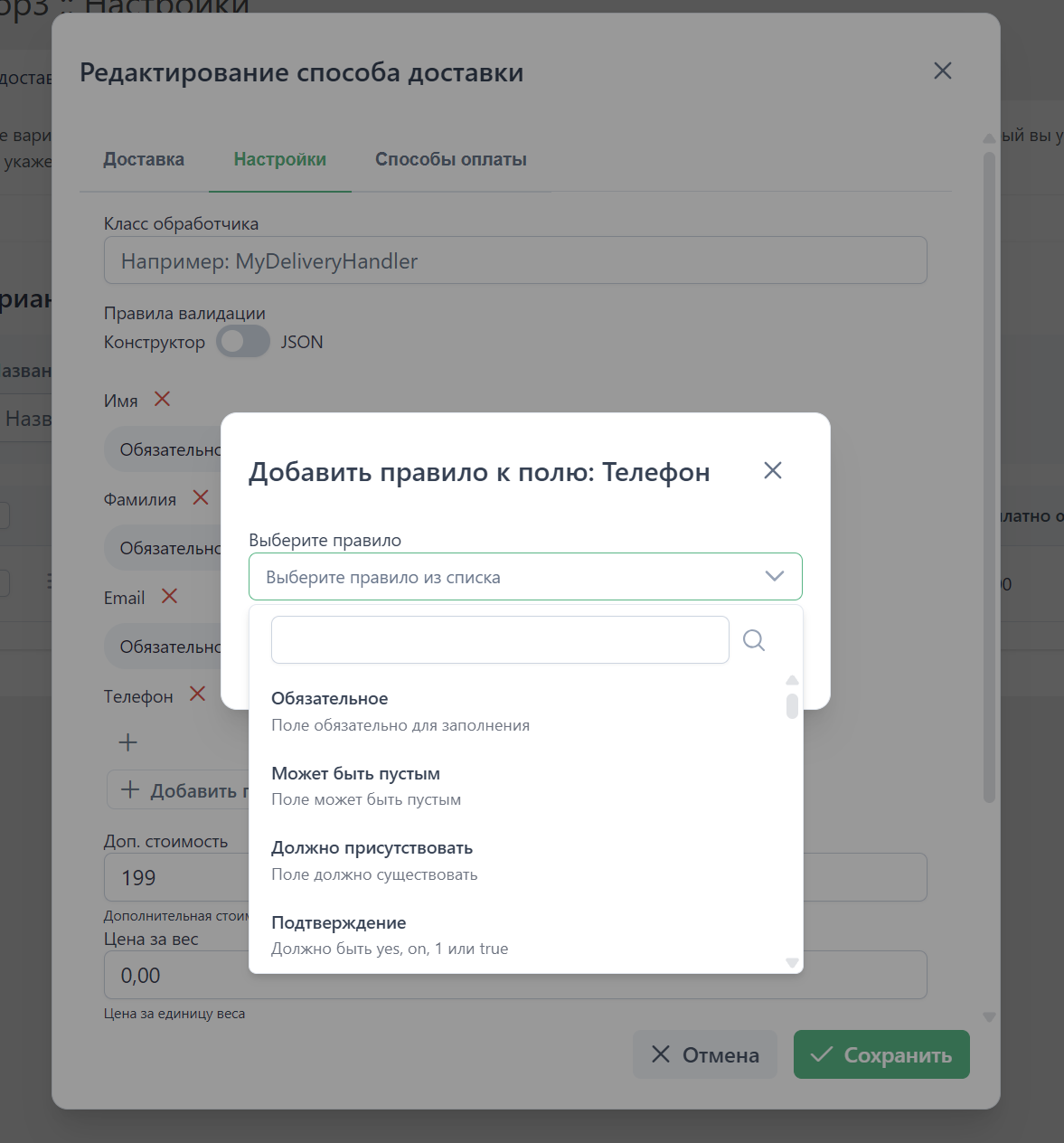The width and height of the screenshot is (1064, 1143).
Task: Expand the Выберите правило из списка dropdown
Action: (x=525, y=576)
